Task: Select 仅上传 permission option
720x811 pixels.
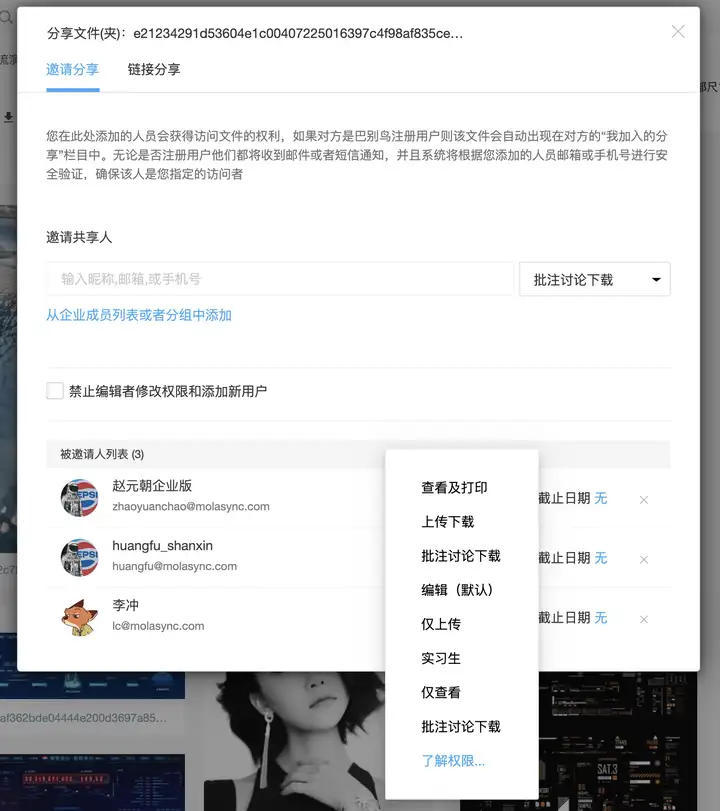Action: coord(441,624)
